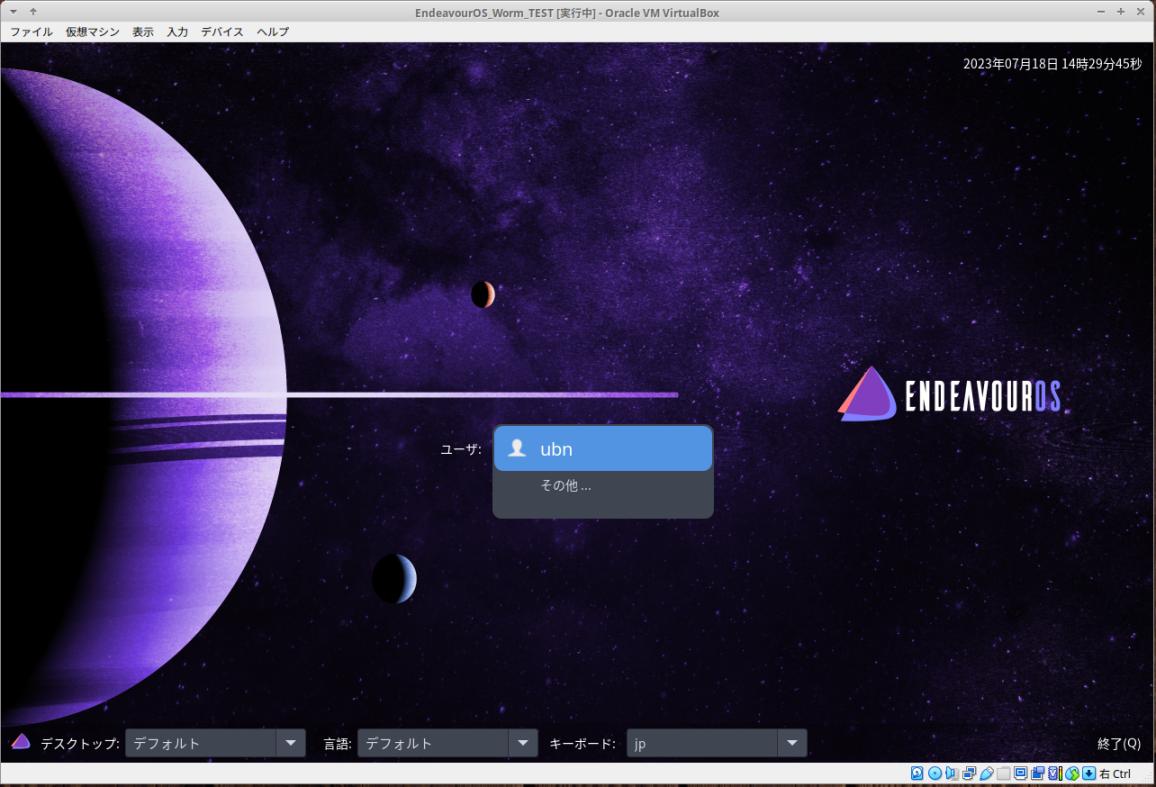This screenshot has height=787, width=1156.
Task: Click the デスクトップ: label
Action: 80,743
